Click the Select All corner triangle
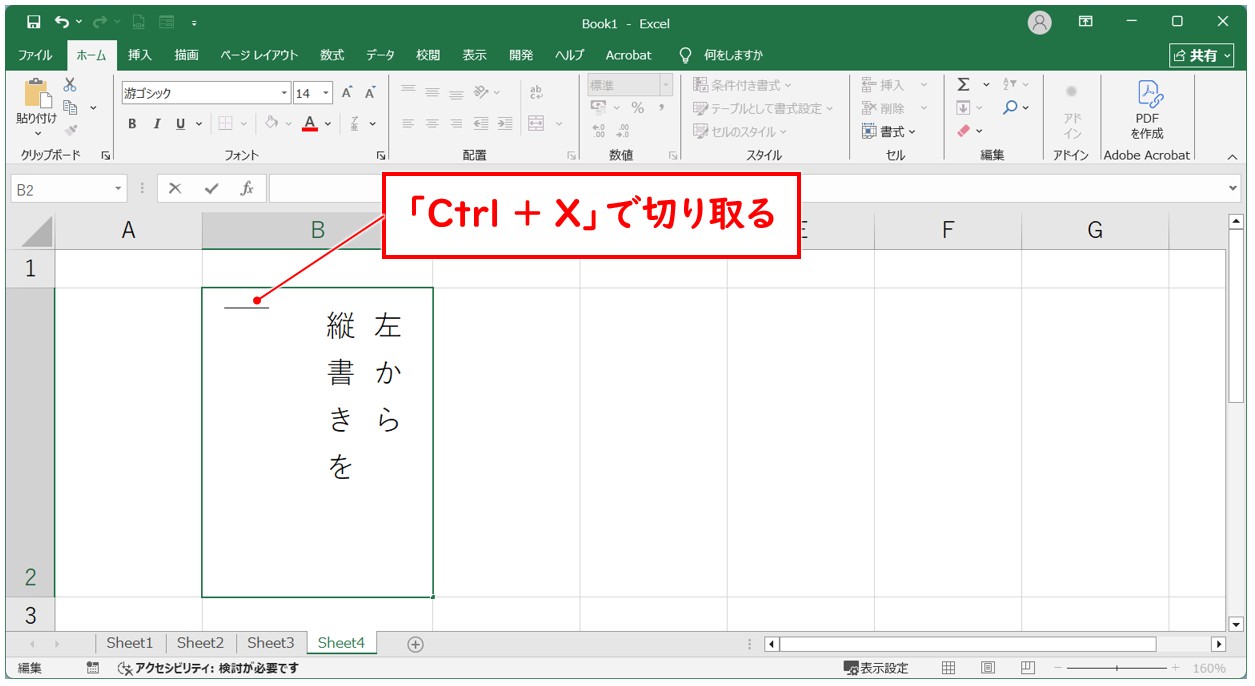Image resolution: width=1255 pixels, height=686 pixels. click(37, 231)
